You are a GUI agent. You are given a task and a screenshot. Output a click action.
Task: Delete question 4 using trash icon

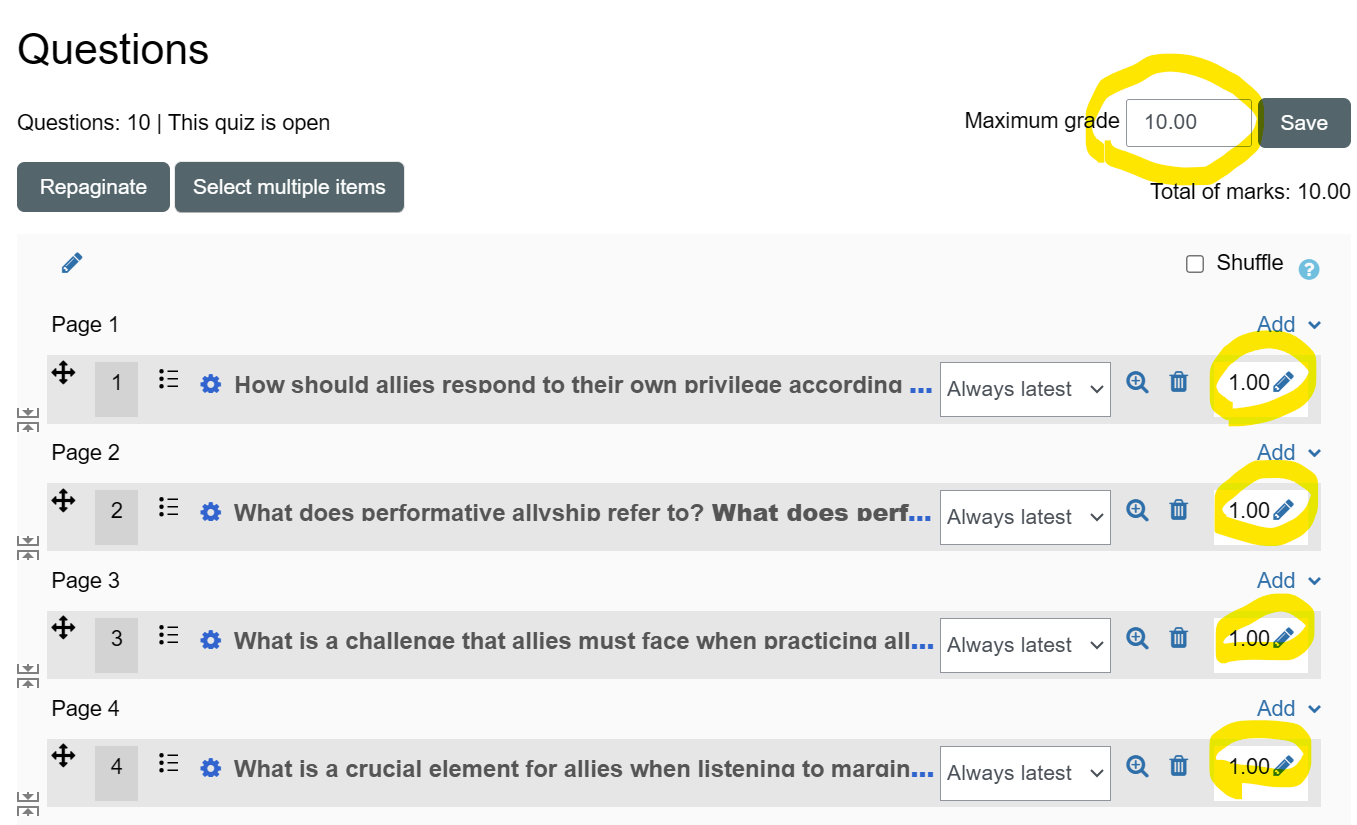(x=1179, y=766)
